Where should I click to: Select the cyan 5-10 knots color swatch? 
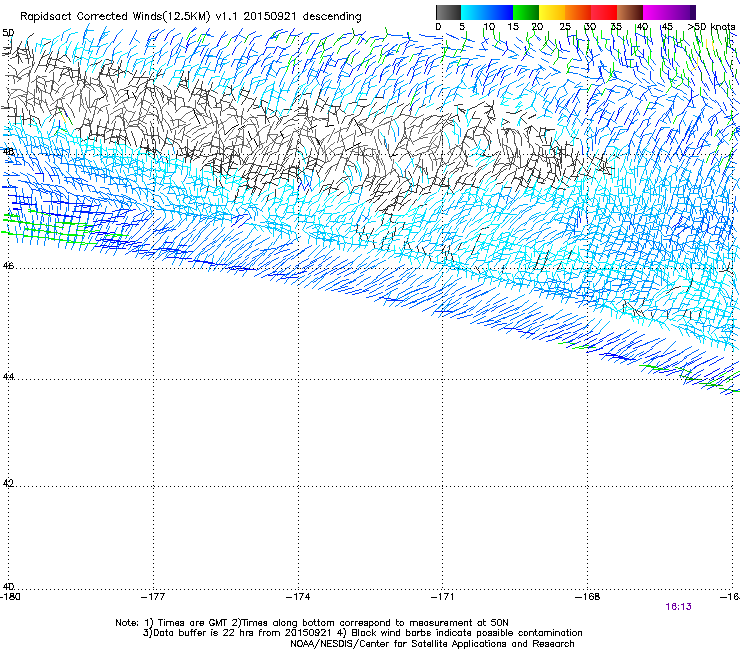click(x=474, y=12)
